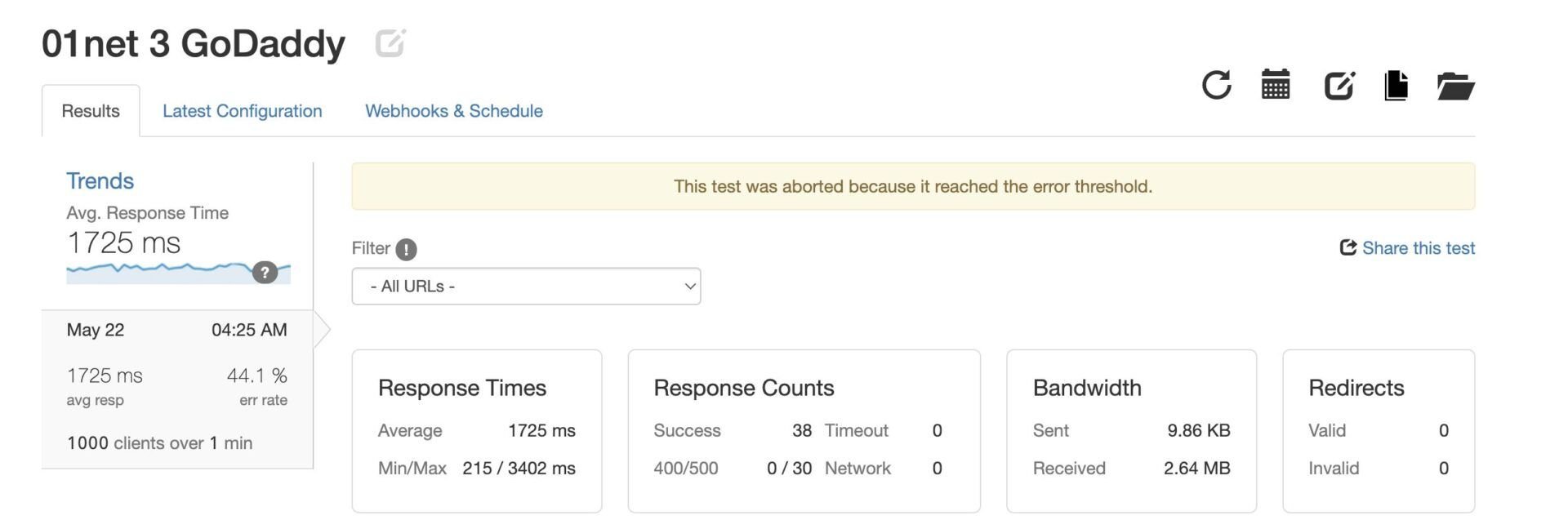Click the Bandwidth heading
The image size is (1568, 529).
[x=1087, y=388]
